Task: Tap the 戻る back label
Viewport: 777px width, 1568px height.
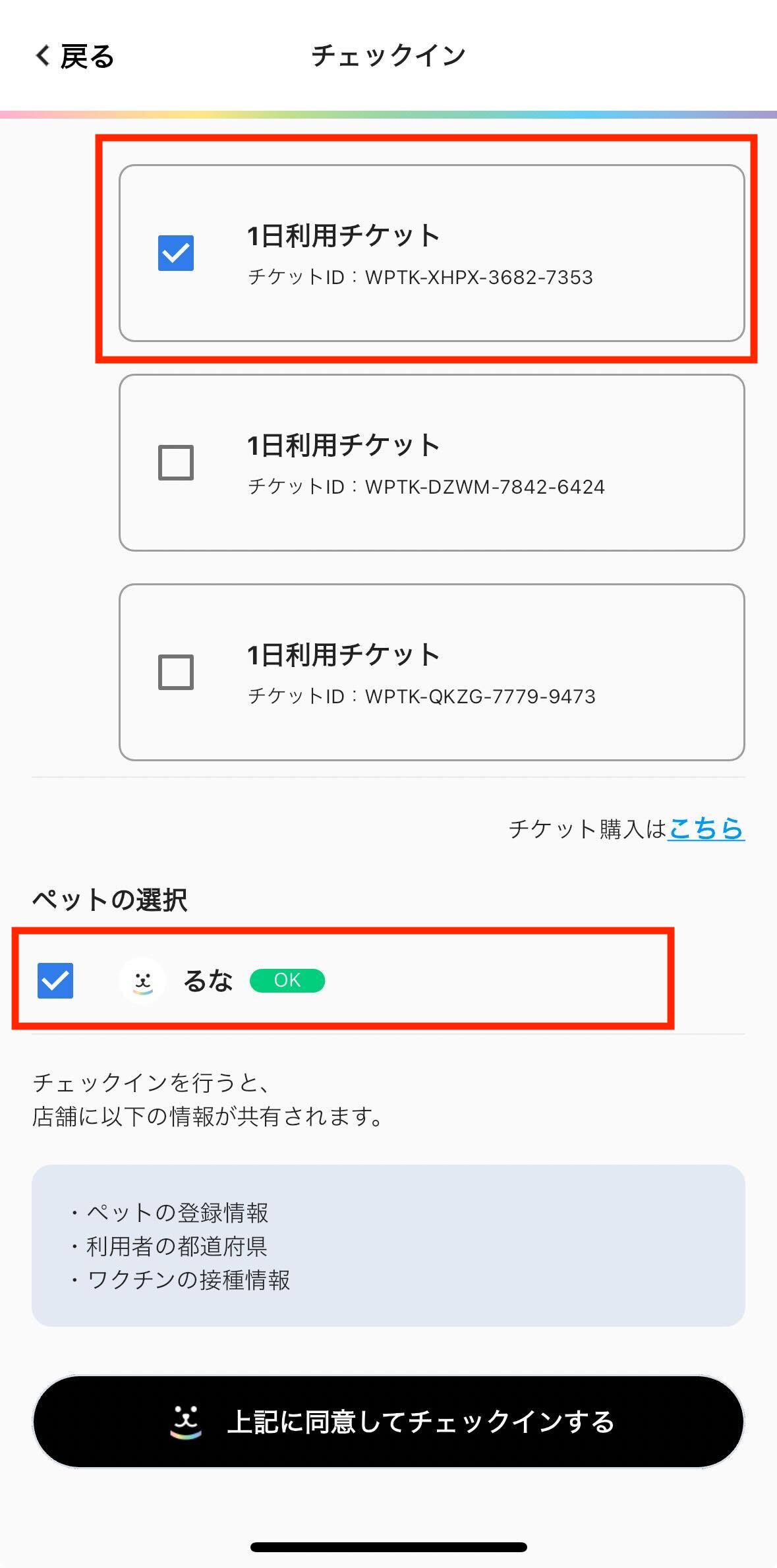Action: pos(87,57)
